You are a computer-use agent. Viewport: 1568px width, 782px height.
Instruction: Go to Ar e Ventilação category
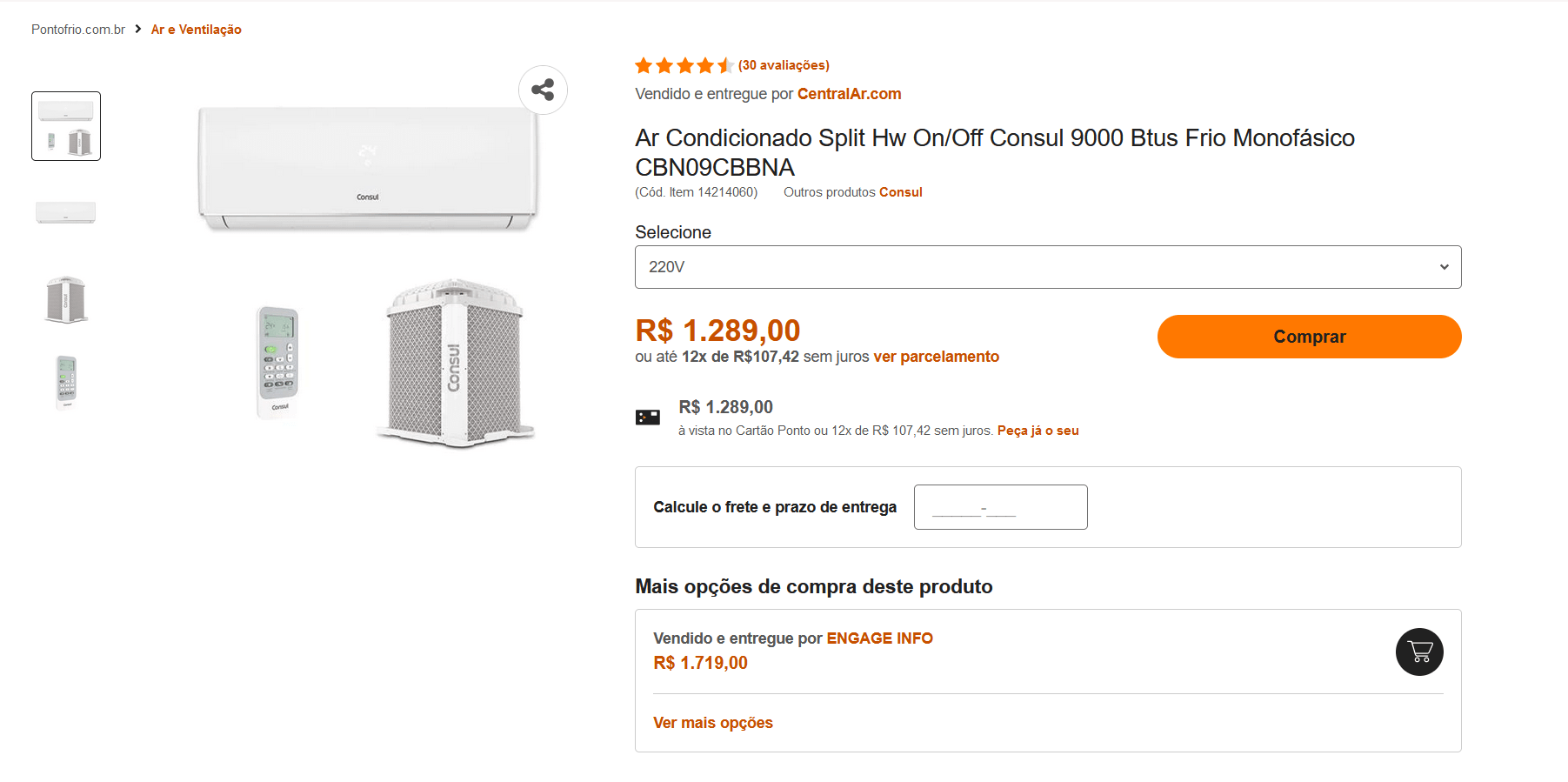(197, 30)
